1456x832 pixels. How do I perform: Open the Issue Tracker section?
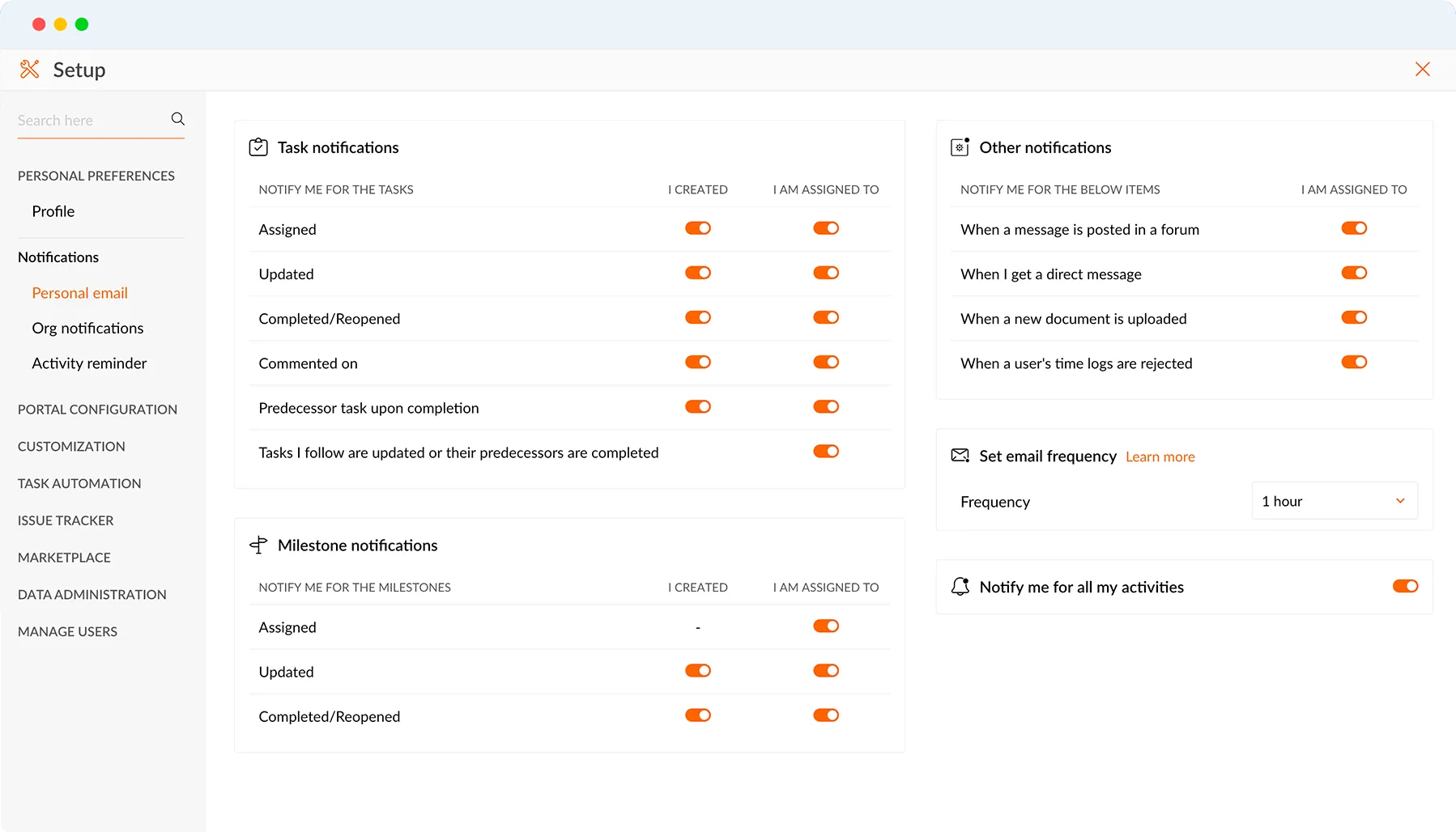tap(66, 520)
